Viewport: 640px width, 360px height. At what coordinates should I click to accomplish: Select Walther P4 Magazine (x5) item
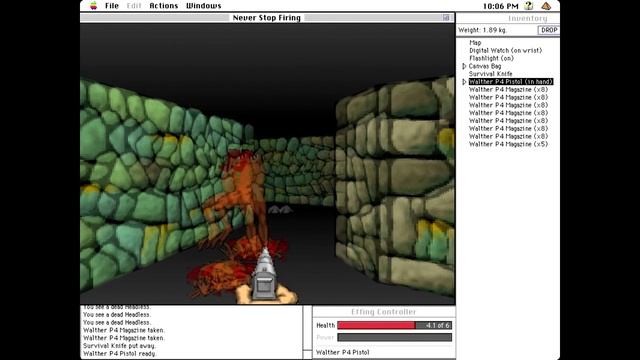[x=508, y=144]
